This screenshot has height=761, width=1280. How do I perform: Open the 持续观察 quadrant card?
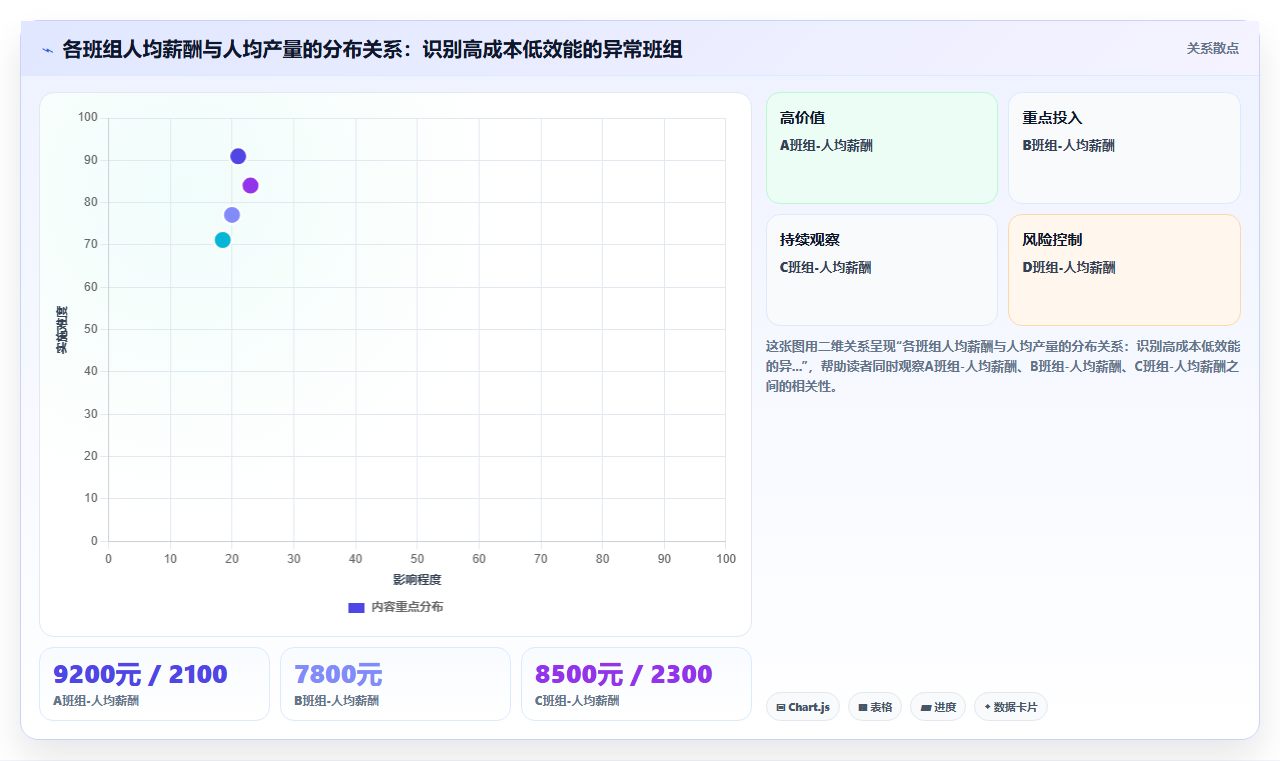click(882, 270)
